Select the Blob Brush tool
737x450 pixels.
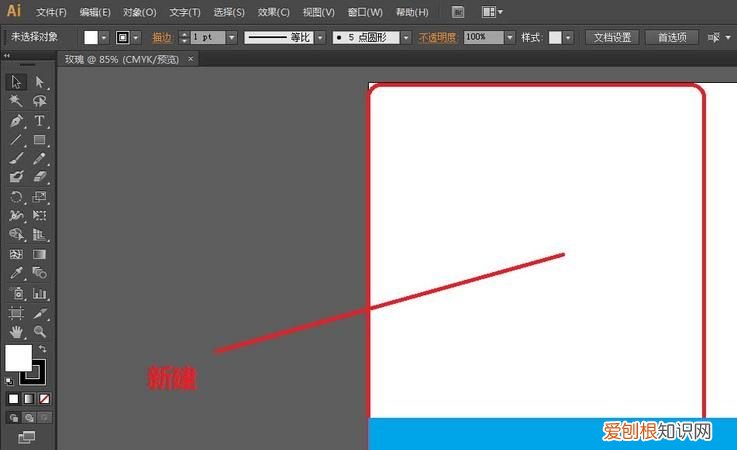click(16, 177)
